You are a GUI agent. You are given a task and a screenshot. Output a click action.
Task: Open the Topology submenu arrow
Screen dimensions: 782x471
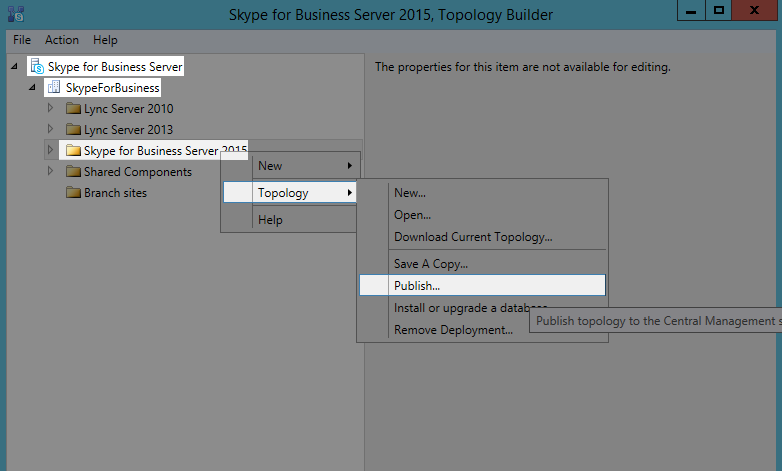(x=350, y=193)
